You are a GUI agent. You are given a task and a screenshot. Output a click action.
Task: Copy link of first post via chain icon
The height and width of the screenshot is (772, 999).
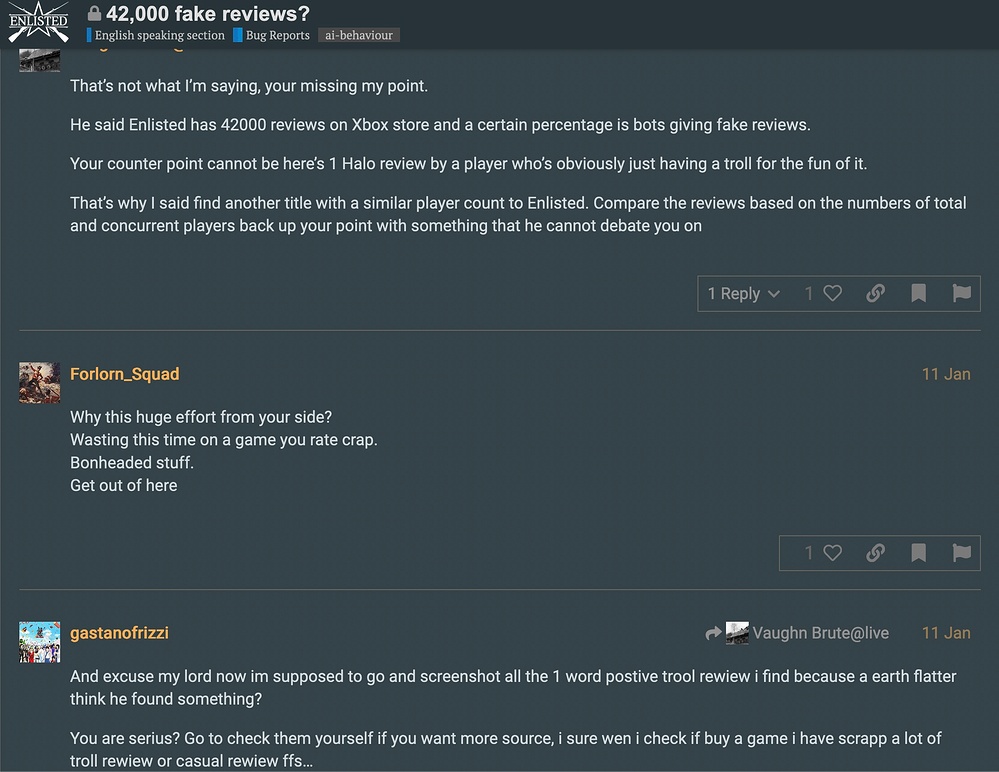pyautogui.click(x=875, y=294)
